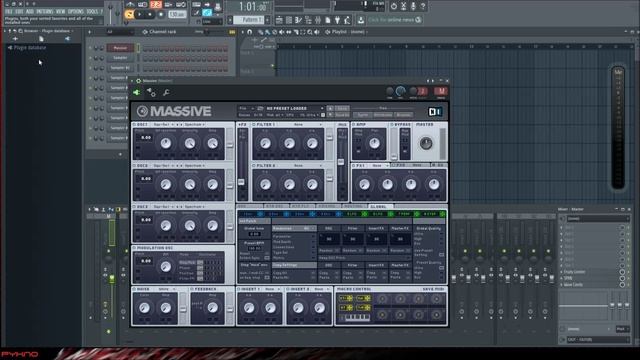This screenshot has height=360, width=640.
Task: Click the song time display 1:01:00
Action: (252, 7)
